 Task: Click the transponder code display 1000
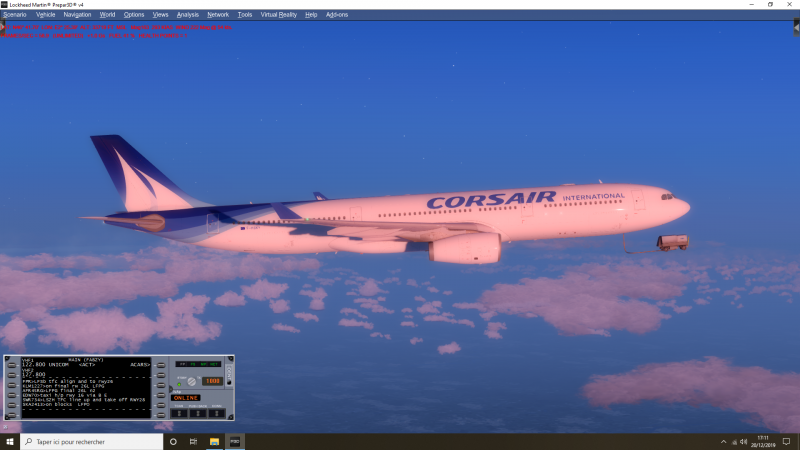(x=213, y=381)
